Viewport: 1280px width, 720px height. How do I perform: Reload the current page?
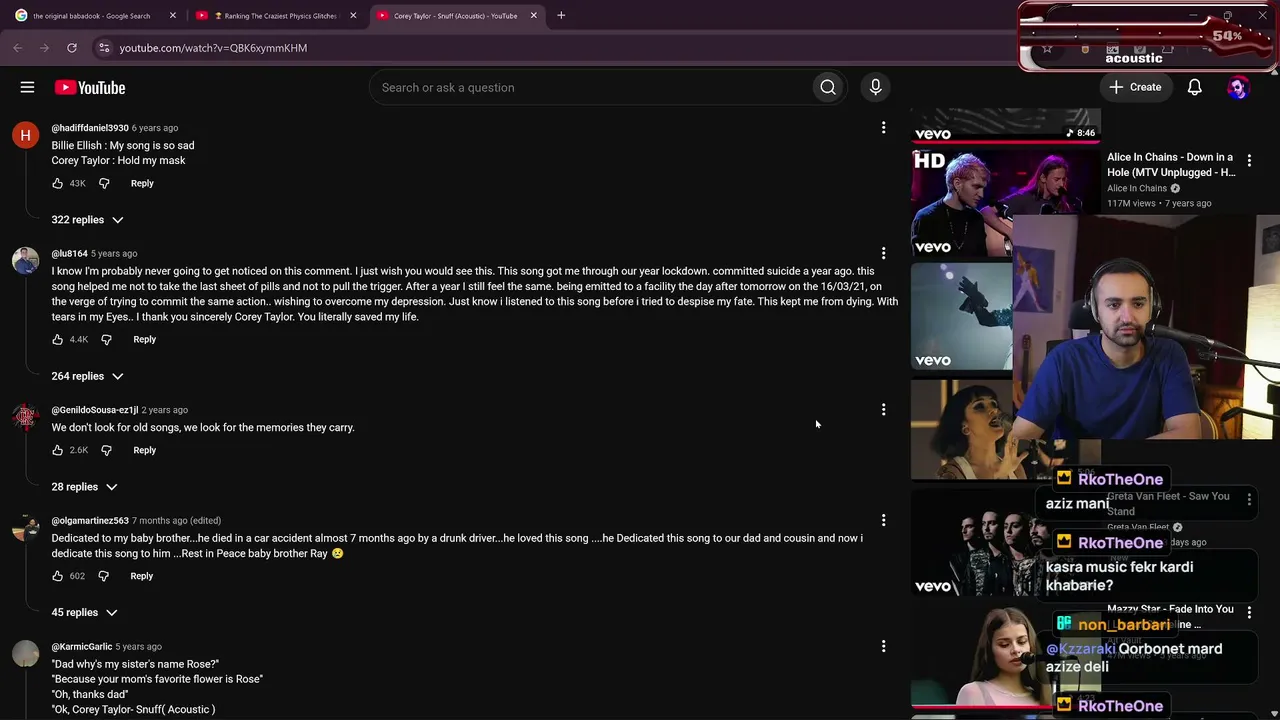coord(72,47)
